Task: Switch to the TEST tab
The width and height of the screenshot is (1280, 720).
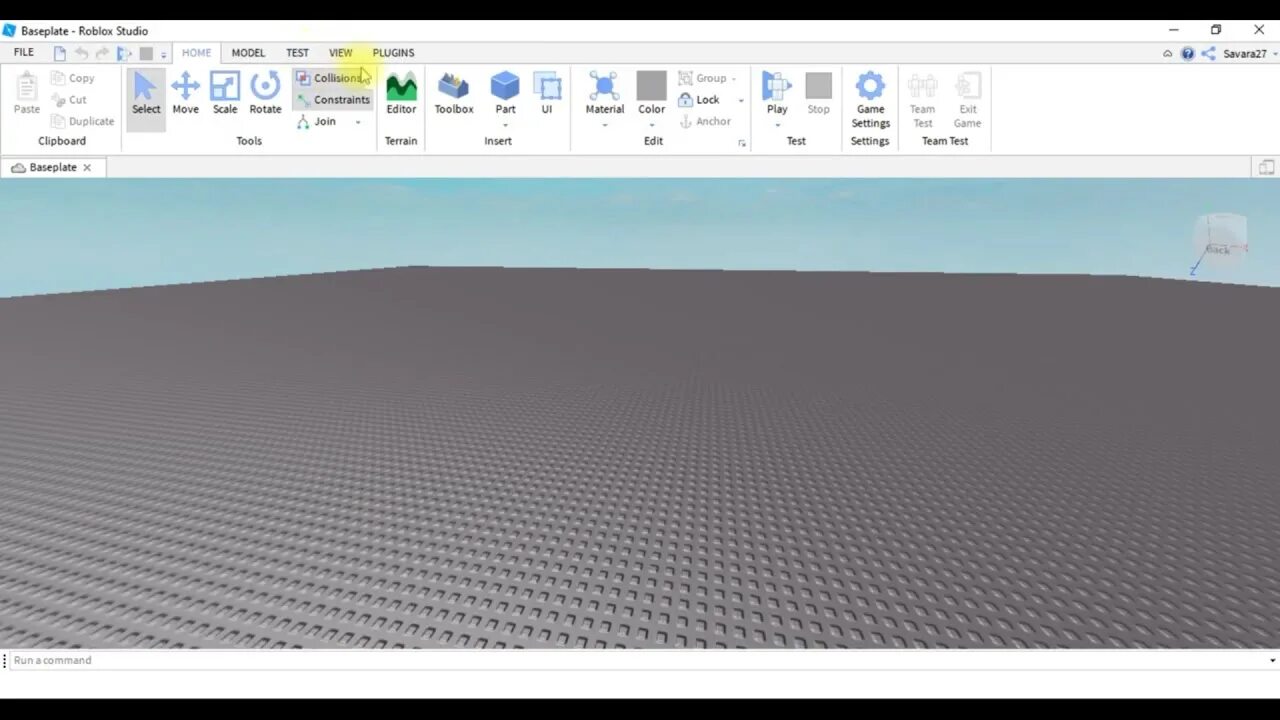Action: 297,53
